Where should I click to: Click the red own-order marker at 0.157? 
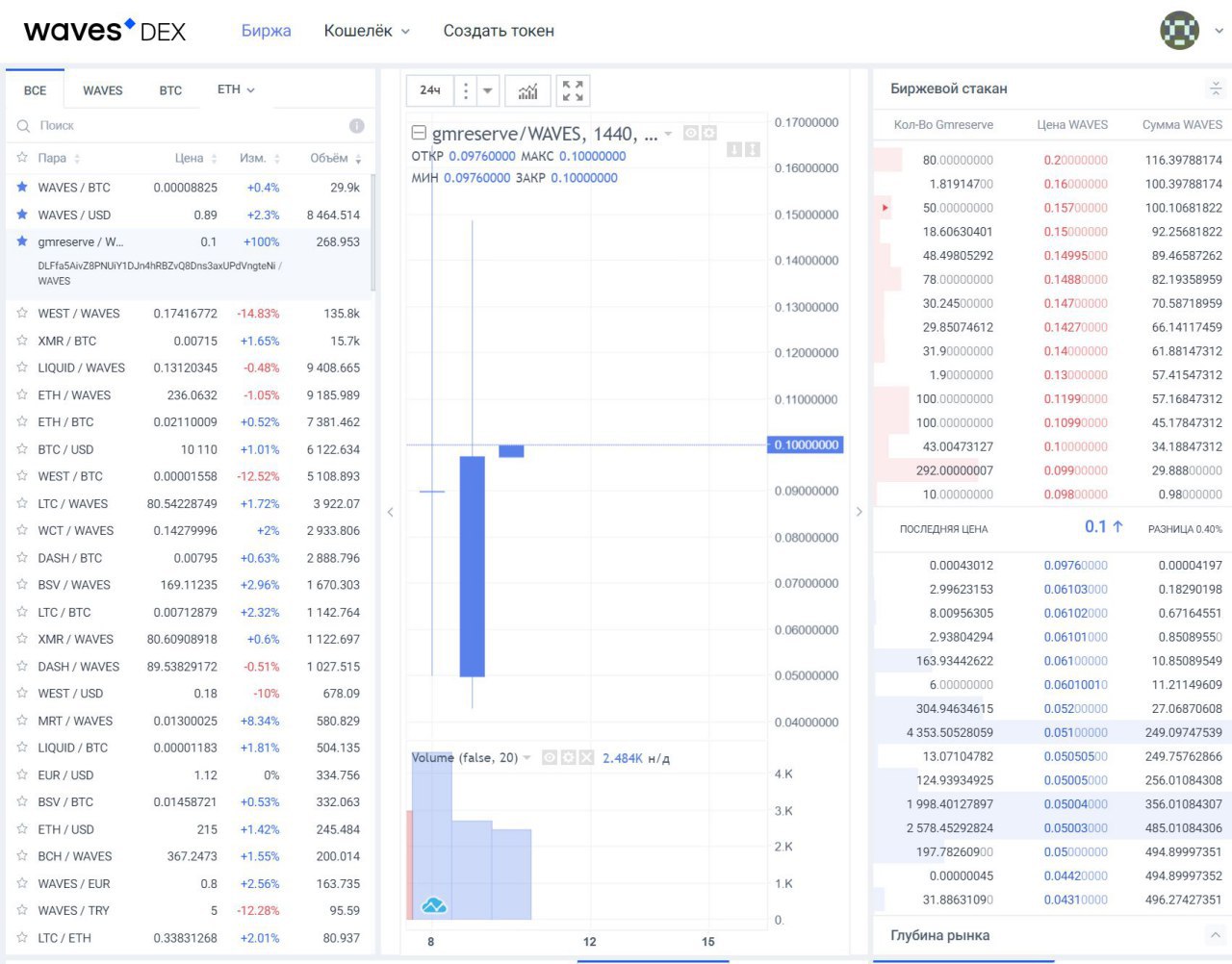pos(885,208)
